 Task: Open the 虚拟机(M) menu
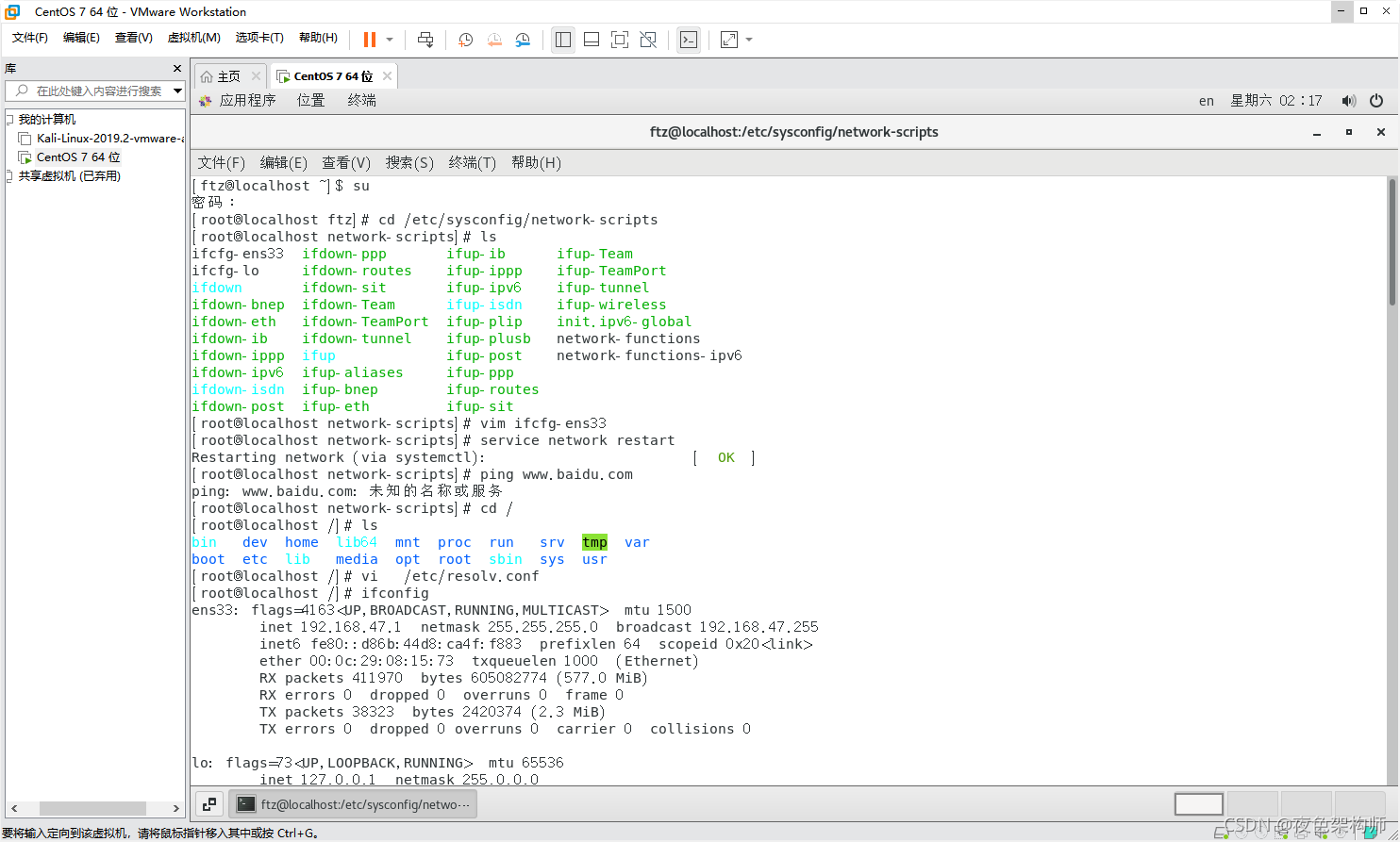click(x=193, y=38)
